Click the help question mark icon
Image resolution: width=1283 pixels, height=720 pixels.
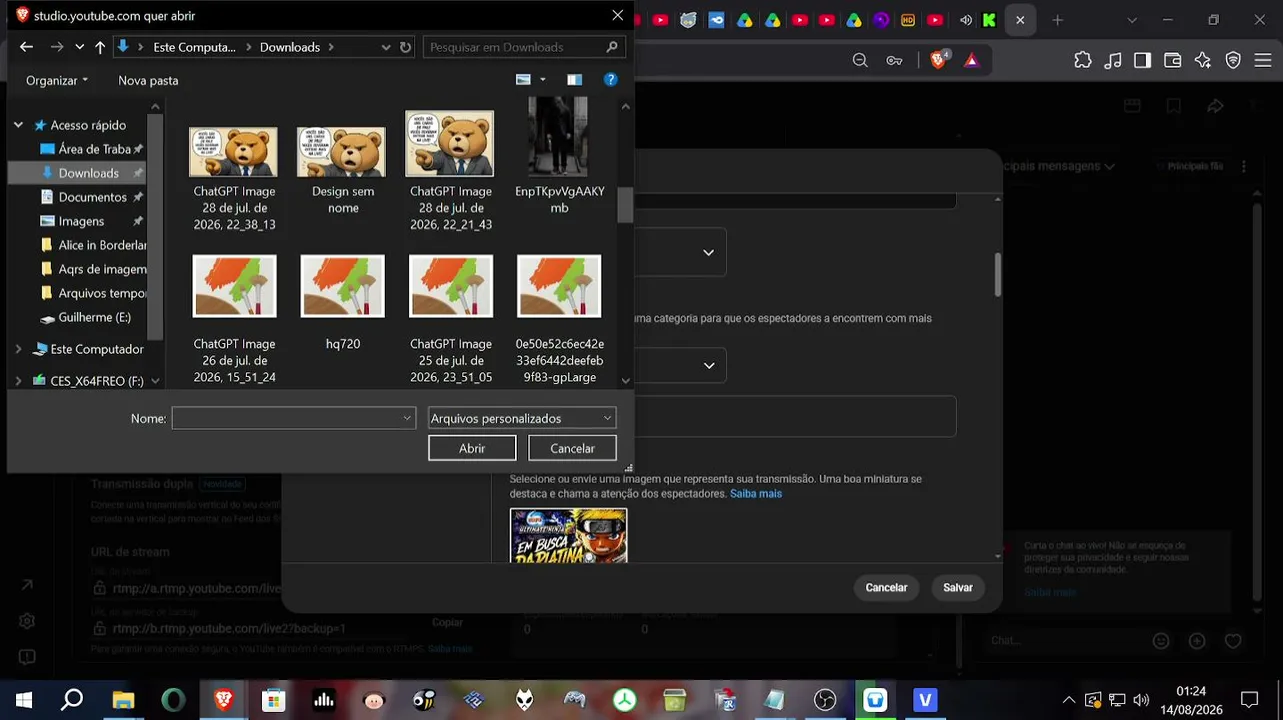click(x=610, y=80)
